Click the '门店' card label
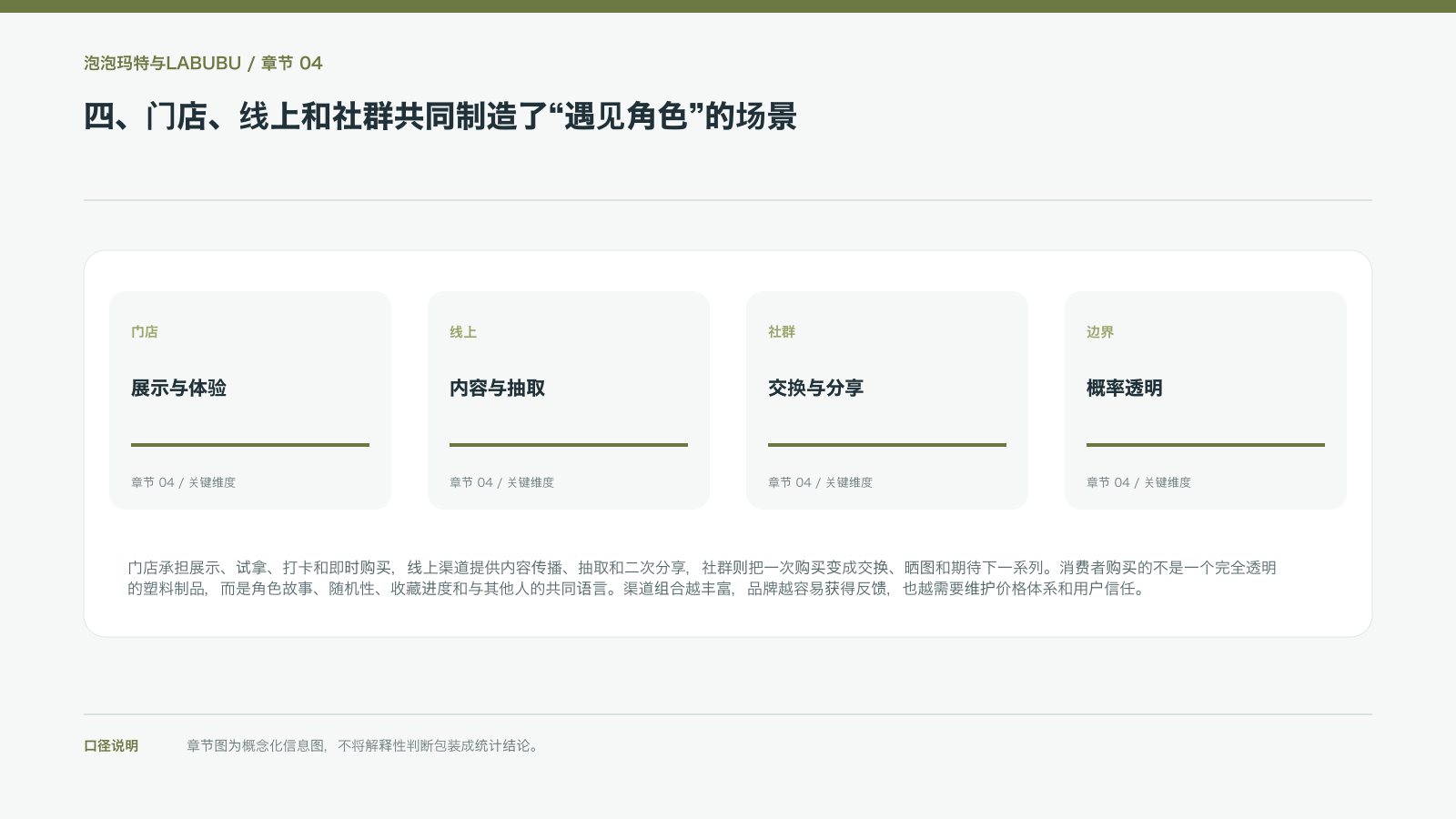Image resolution: width=1456 pixels, height=819 pixels. (x=145, y=332)
